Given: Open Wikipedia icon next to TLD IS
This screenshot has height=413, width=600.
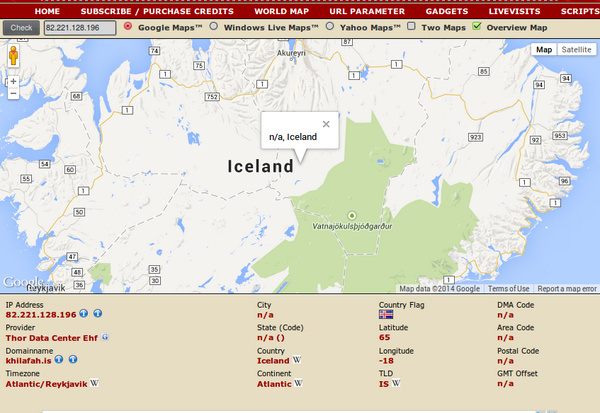Looking at the screenshot, I should click(396, 383).
